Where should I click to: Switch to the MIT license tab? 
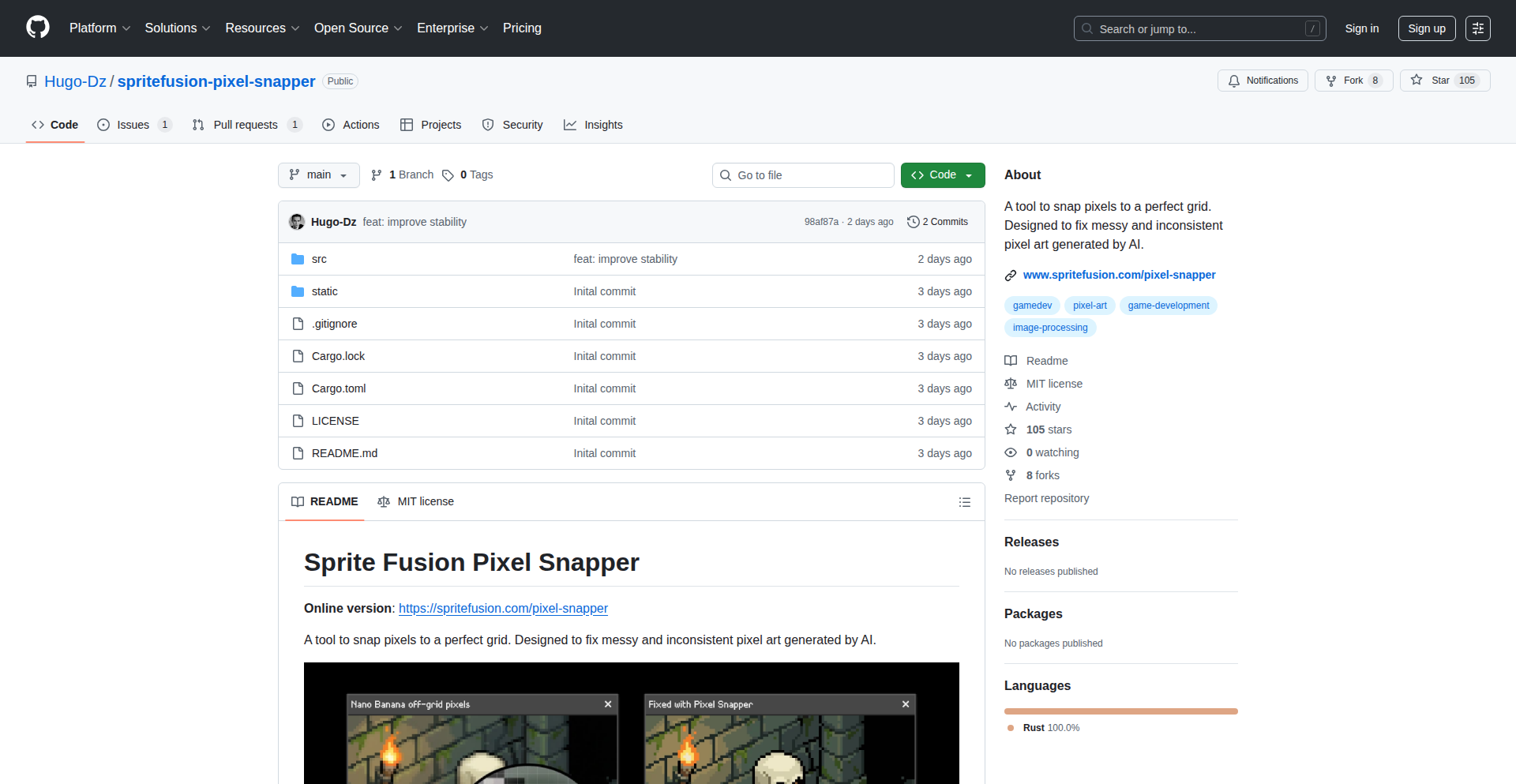pos(415,501)
